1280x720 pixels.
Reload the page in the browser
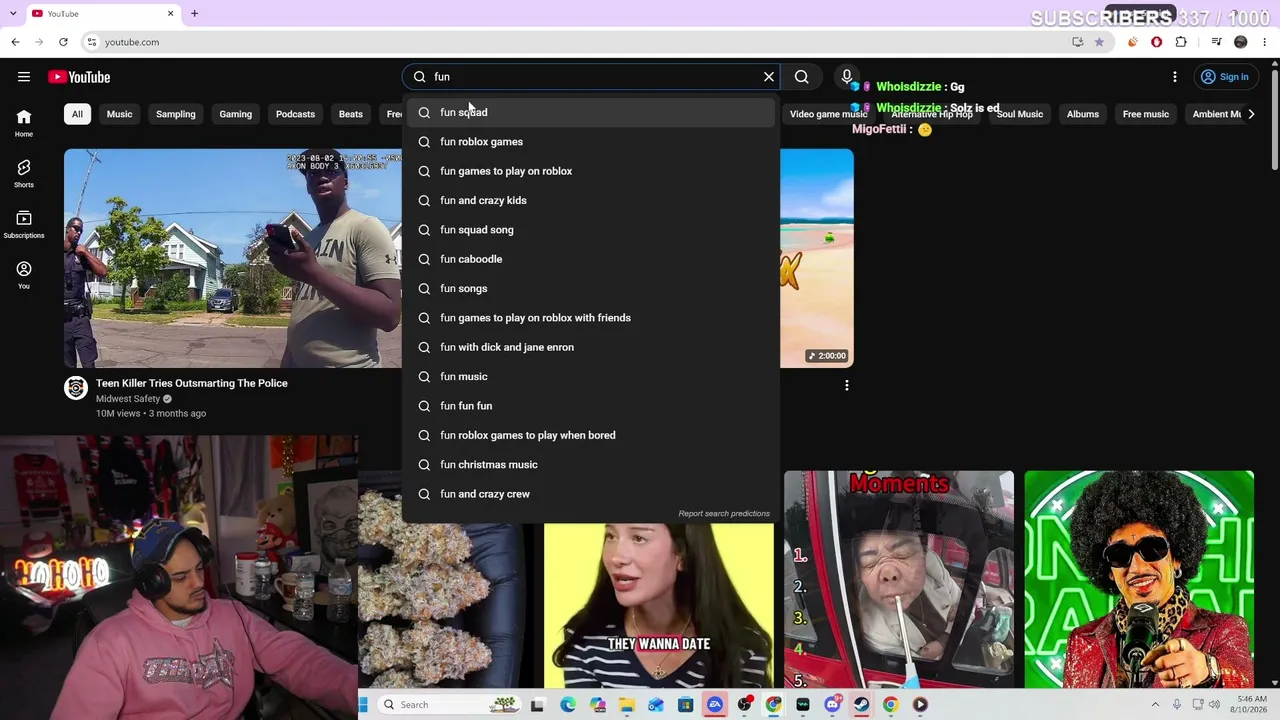click(x=63, y=42)
